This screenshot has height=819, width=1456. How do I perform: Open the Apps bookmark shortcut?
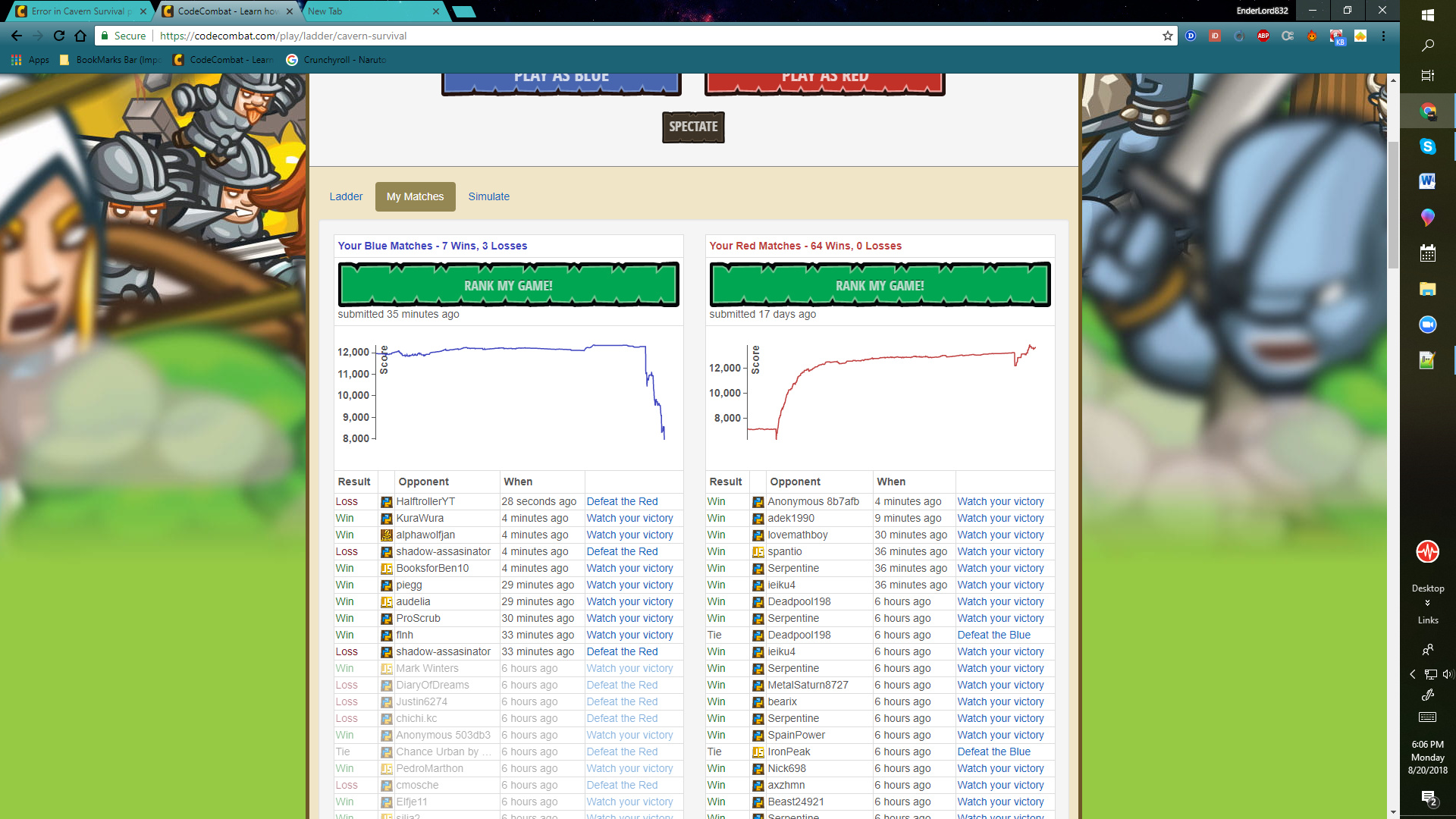coord(30,60)
